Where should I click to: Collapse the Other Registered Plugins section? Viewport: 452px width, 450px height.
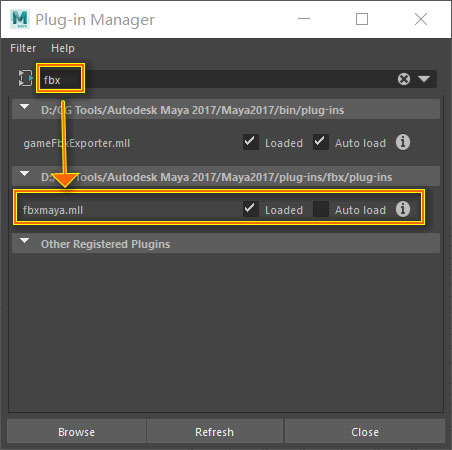click(24, 241)
